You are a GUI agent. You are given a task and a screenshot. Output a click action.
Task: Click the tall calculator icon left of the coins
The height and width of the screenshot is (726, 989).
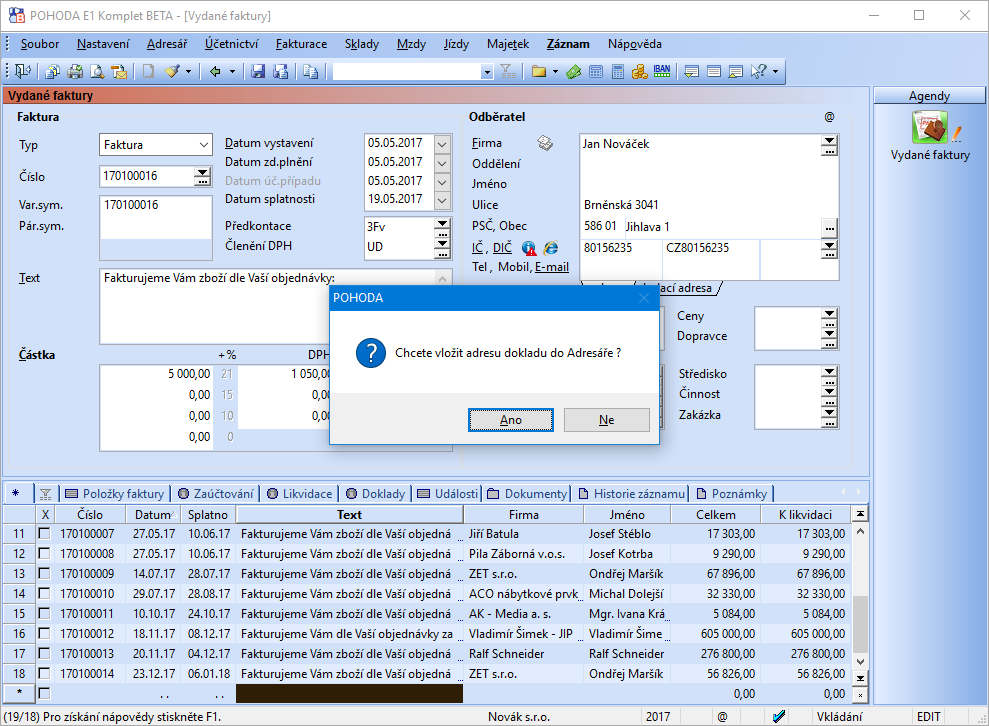pos(618,71)
